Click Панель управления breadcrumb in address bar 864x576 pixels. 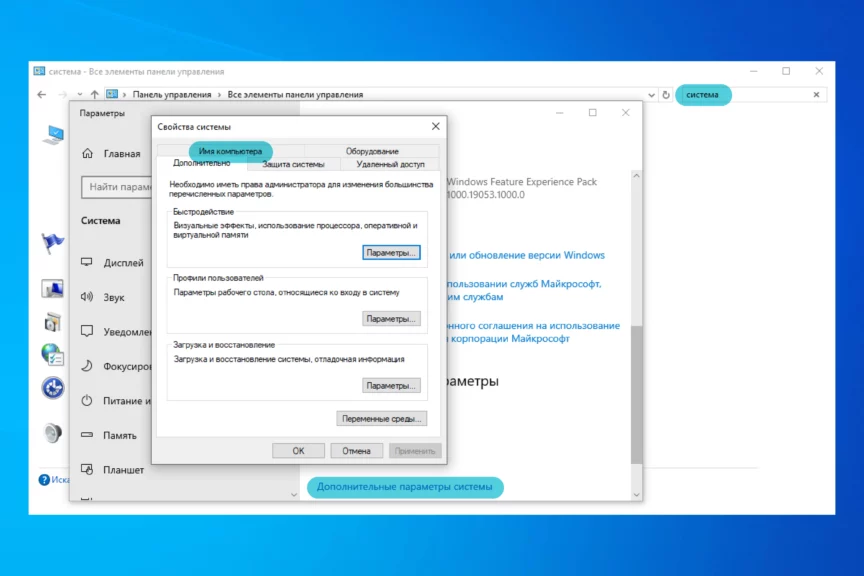[172, 95]
